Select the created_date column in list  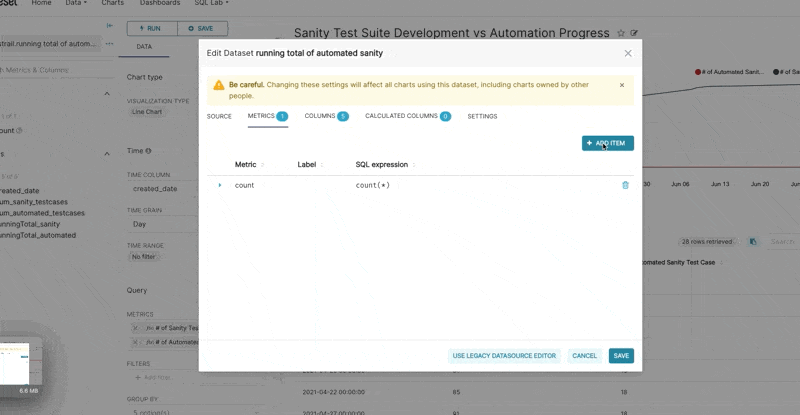tap(19, 191)
